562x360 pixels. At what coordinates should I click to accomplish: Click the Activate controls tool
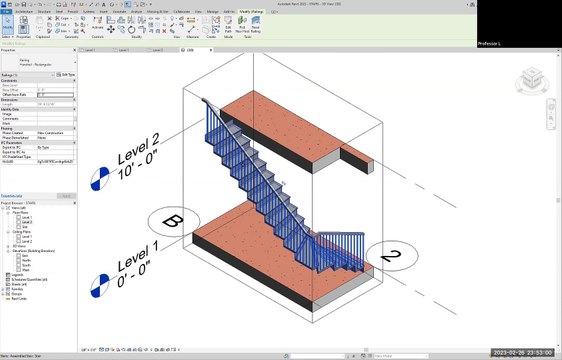(x=97, y=22)
